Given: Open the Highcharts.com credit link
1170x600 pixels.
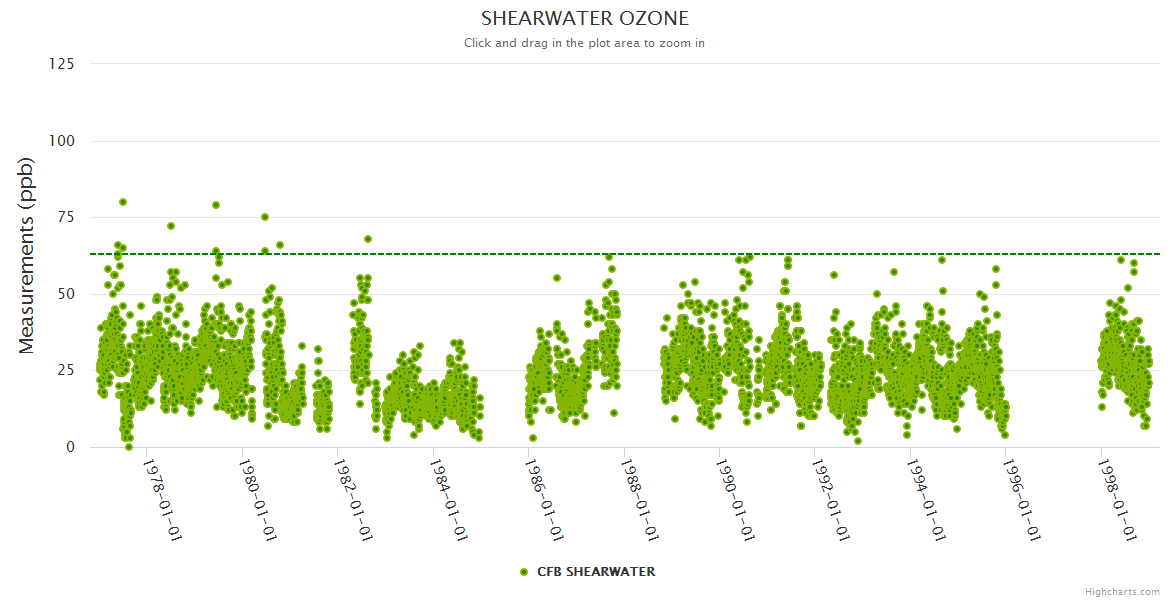Looking at the screenshot, I should point(1122,592).
